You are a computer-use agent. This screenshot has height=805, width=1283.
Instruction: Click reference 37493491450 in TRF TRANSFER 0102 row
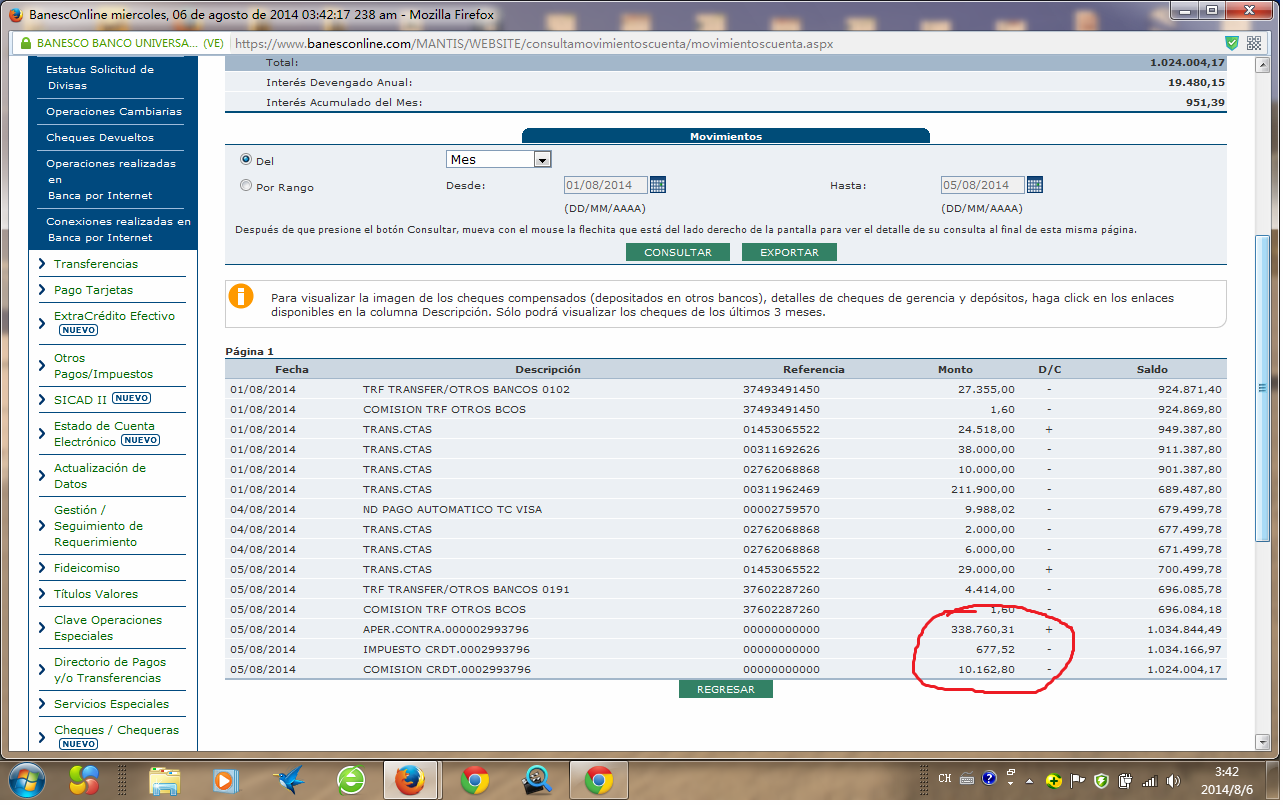pyautogui.click(x=781, y=389)
